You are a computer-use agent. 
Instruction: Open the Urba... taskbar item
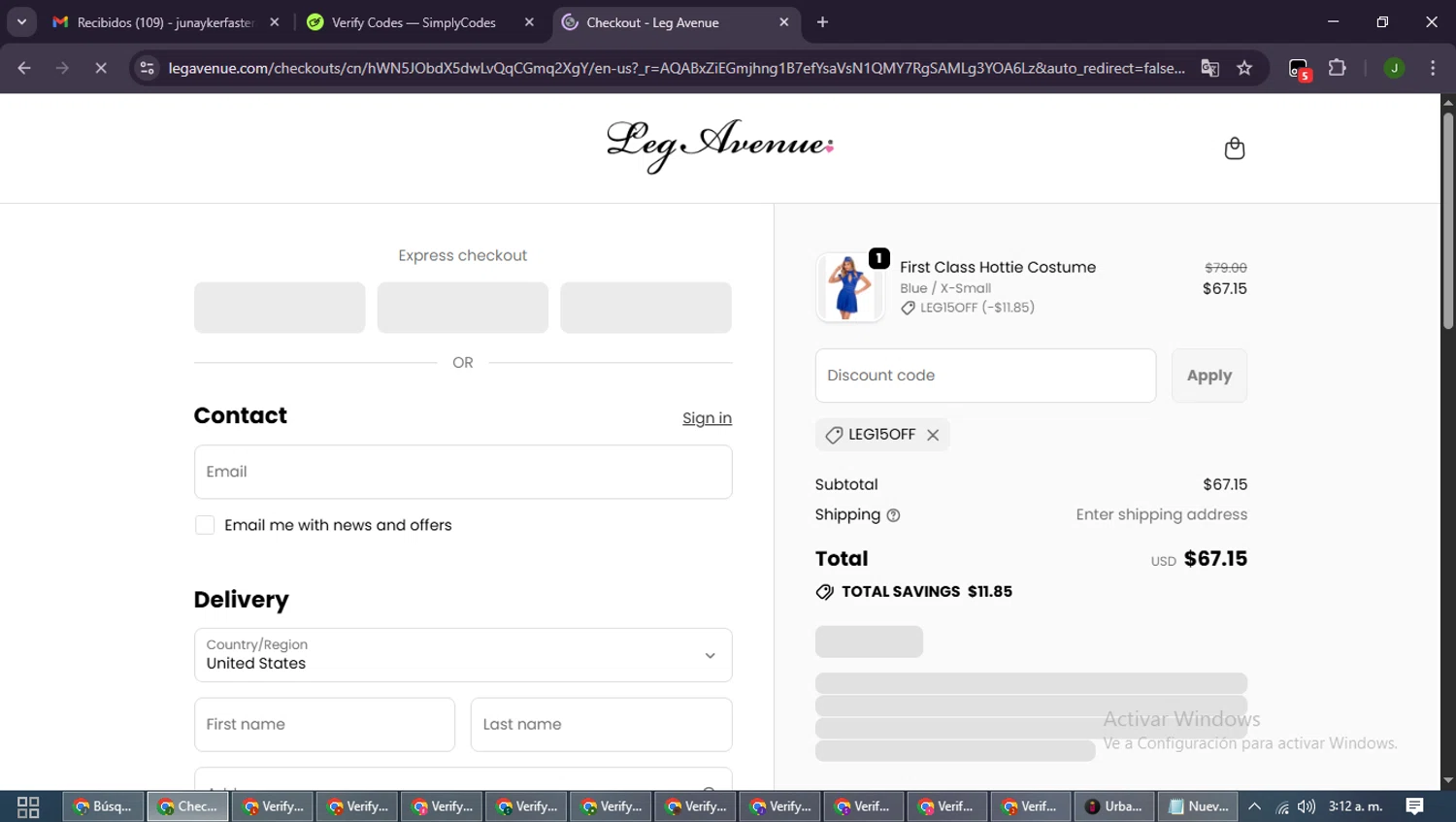(x=1114, y=806)
